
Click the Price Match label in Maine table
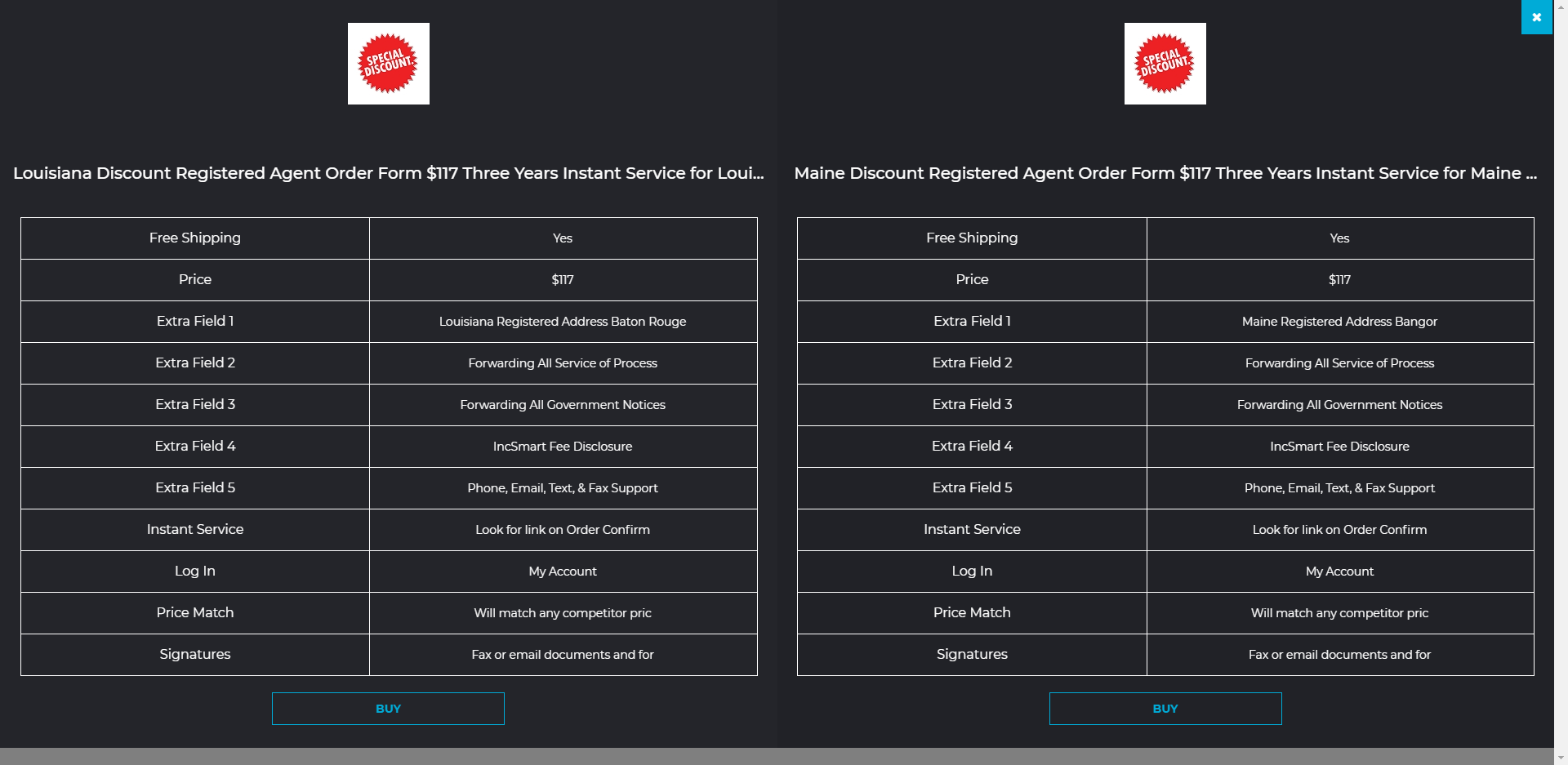coord(972,612)
